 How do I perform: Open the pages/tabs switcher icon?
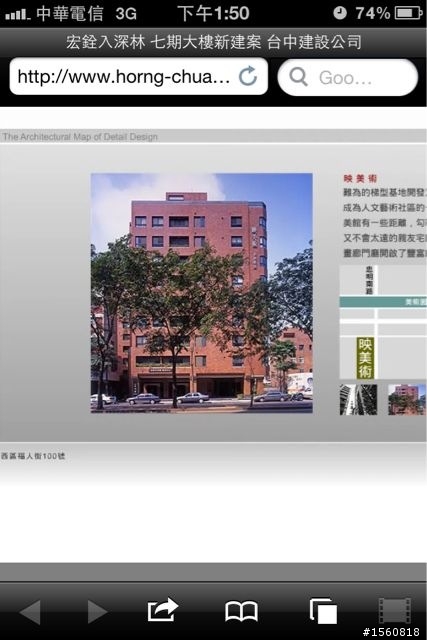(323, 611)
